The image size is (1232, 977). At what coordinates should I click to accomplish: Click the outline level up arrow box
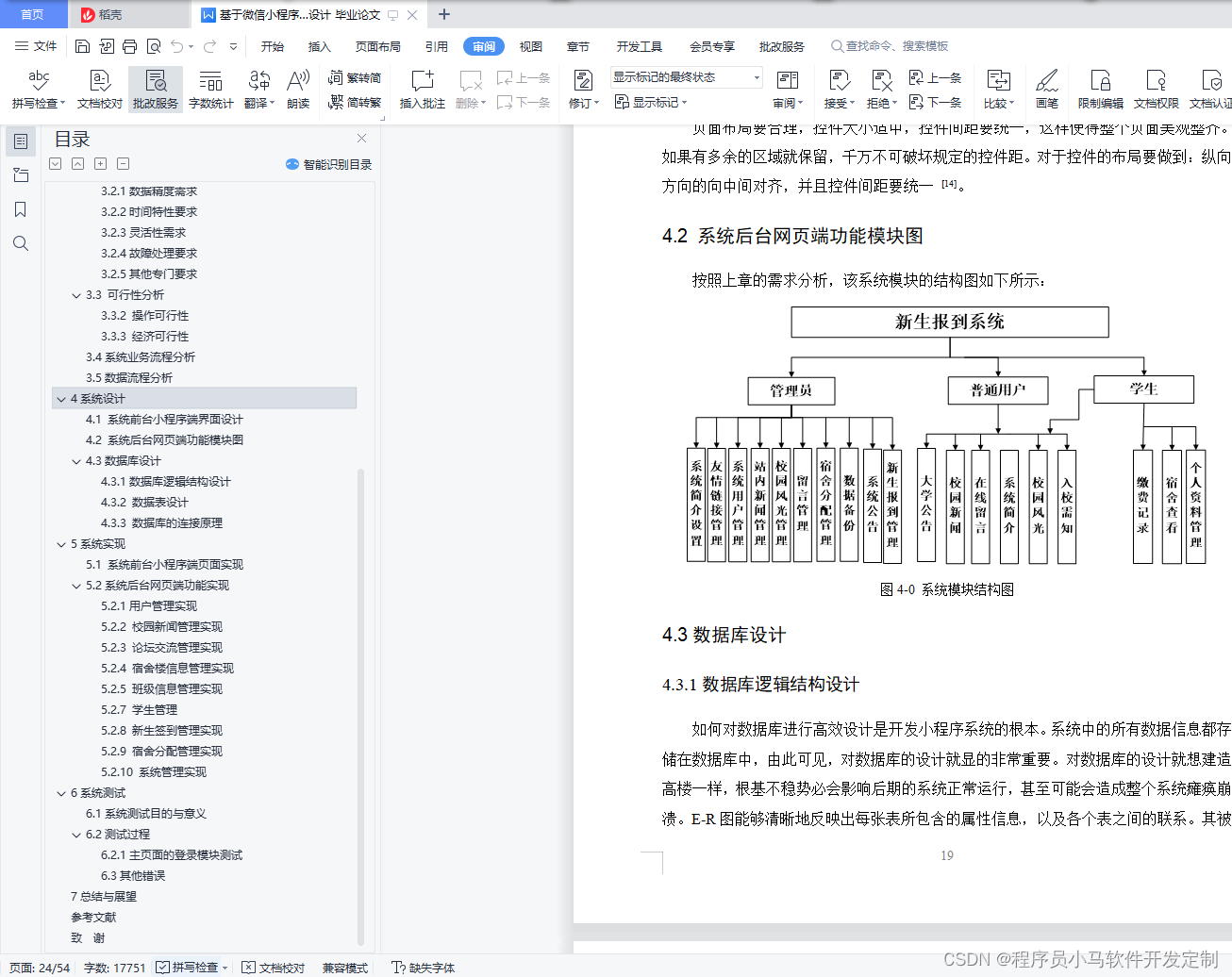point(78,164)
